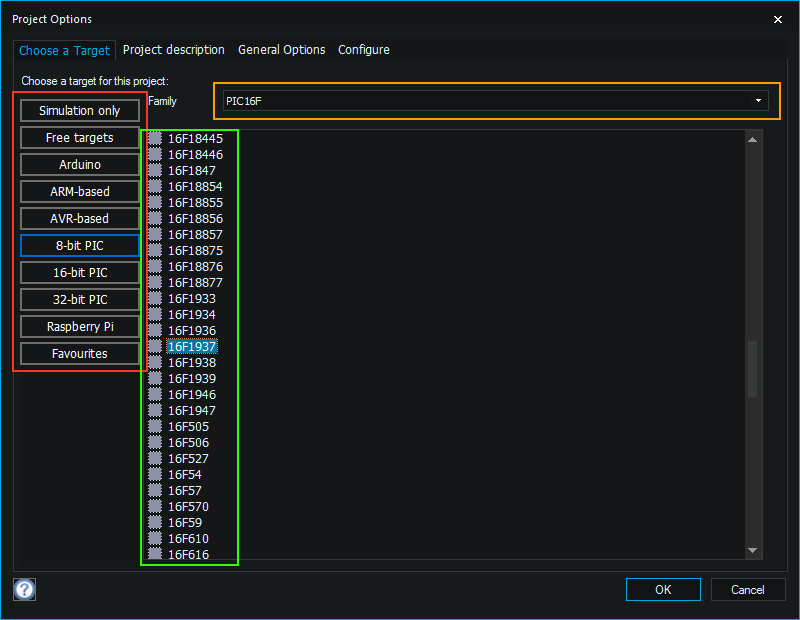The width and height of the screenshot is (800, 620).
Task: Select the 16F616 device name
Action: [188, 554]
